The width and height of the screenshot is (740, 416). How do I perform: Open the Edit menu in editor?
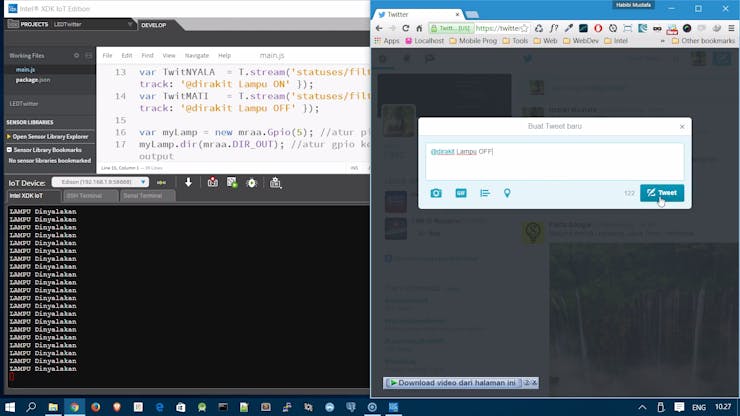click(x=126, y=55)
